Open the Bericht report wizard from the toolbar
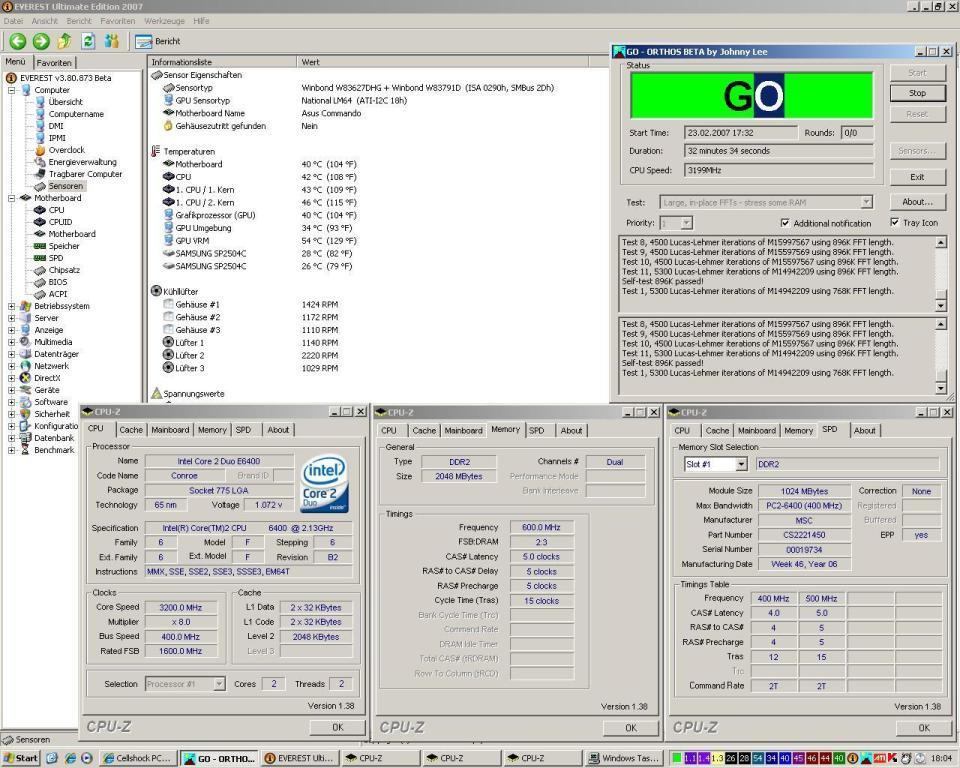960x768 pixels. [x=158, y=41]
